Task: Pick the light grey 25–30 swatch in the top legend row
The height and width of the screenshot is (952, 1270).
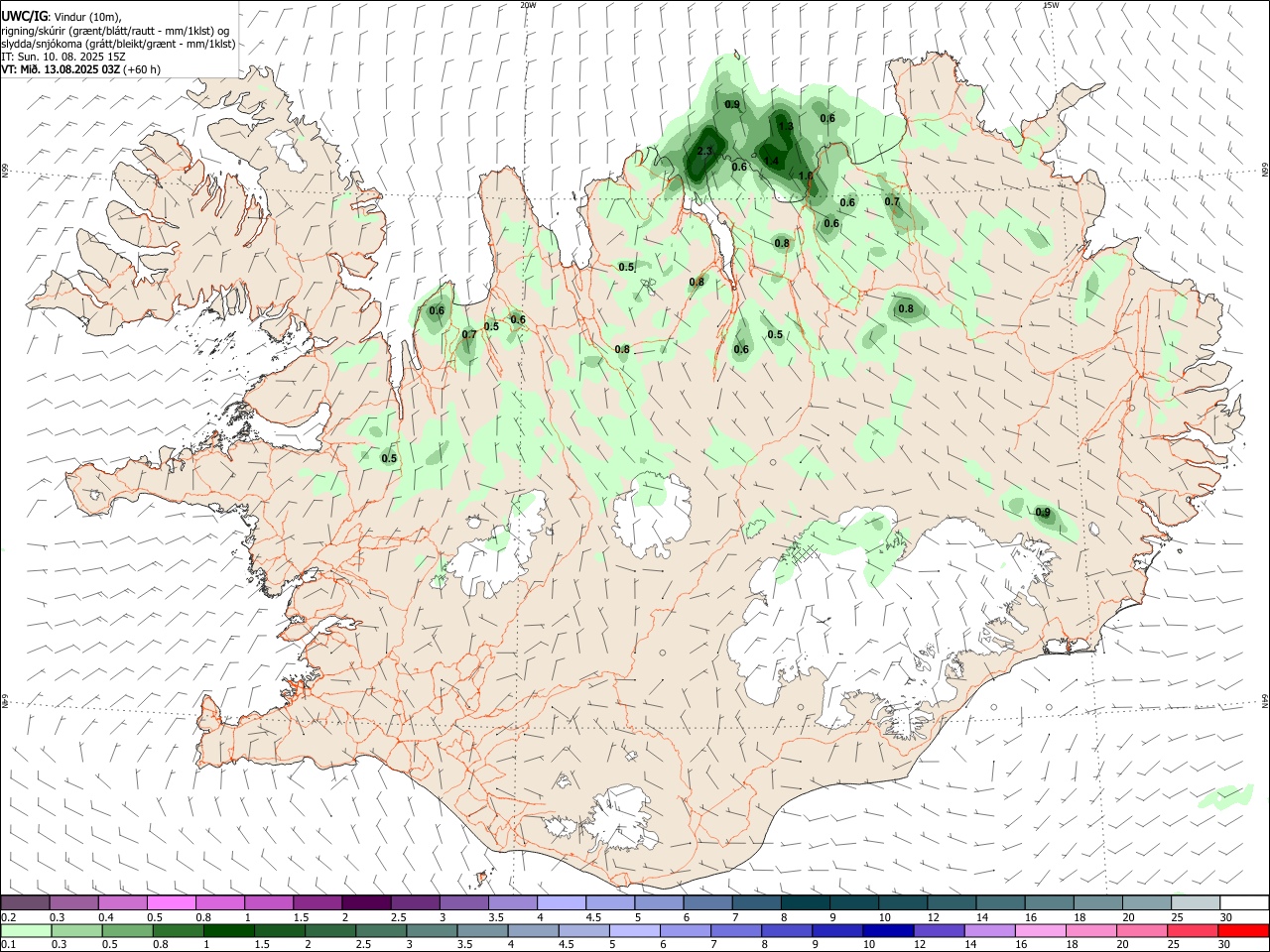Action: [x=1195, y=903]
